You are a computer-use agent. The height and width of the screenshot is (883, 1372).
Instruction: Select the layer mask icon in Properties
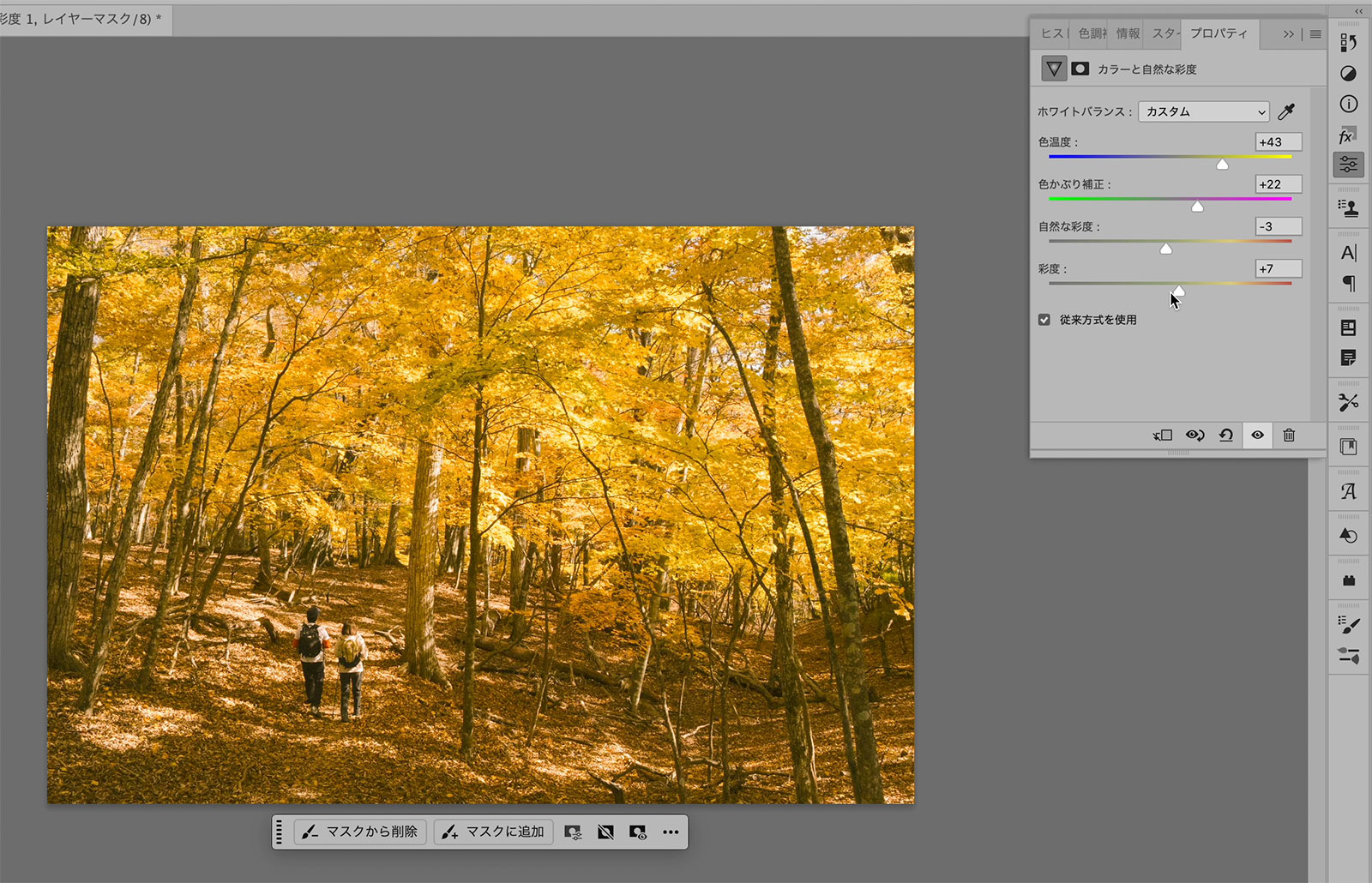(x=1080, y=69)
